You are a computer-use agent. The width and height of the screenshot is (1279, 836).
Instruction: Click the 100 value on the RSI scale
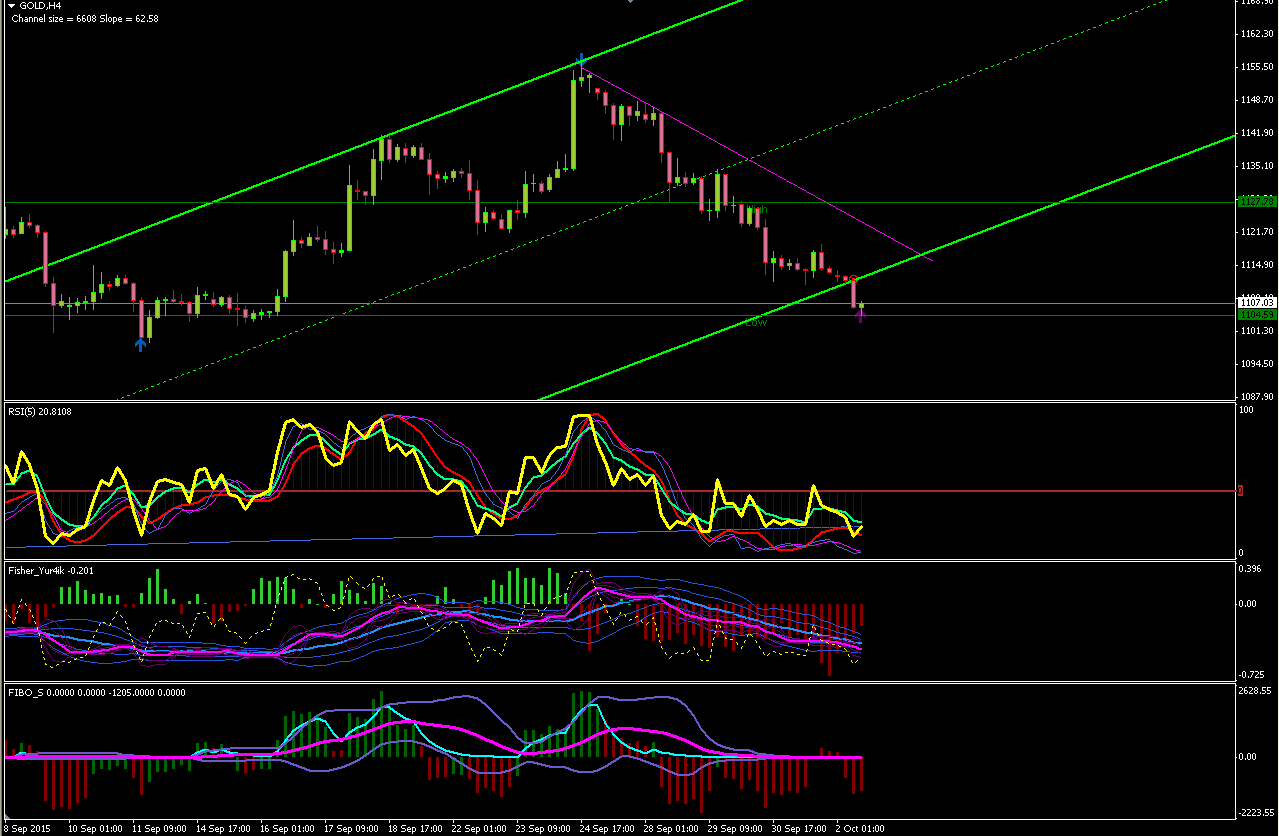tap(1245, 410)
